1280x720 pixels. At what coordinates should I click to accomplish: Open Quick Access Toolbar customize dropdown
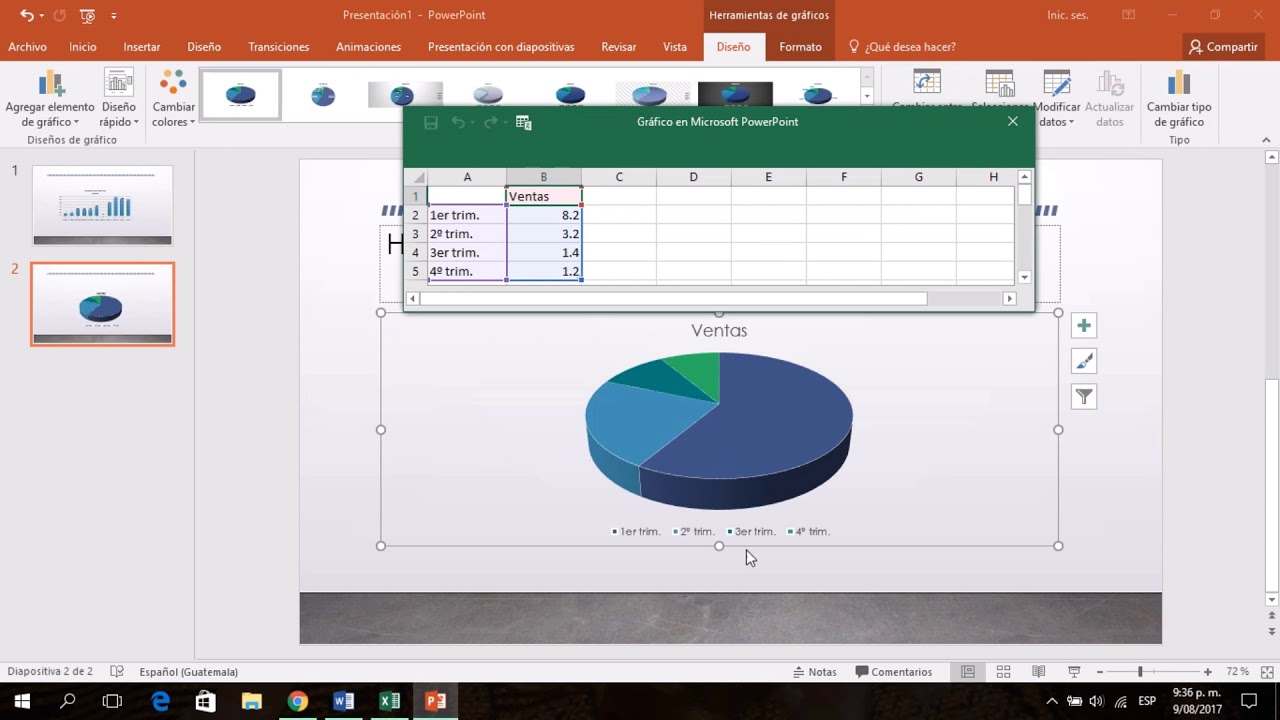coord(114,16)
